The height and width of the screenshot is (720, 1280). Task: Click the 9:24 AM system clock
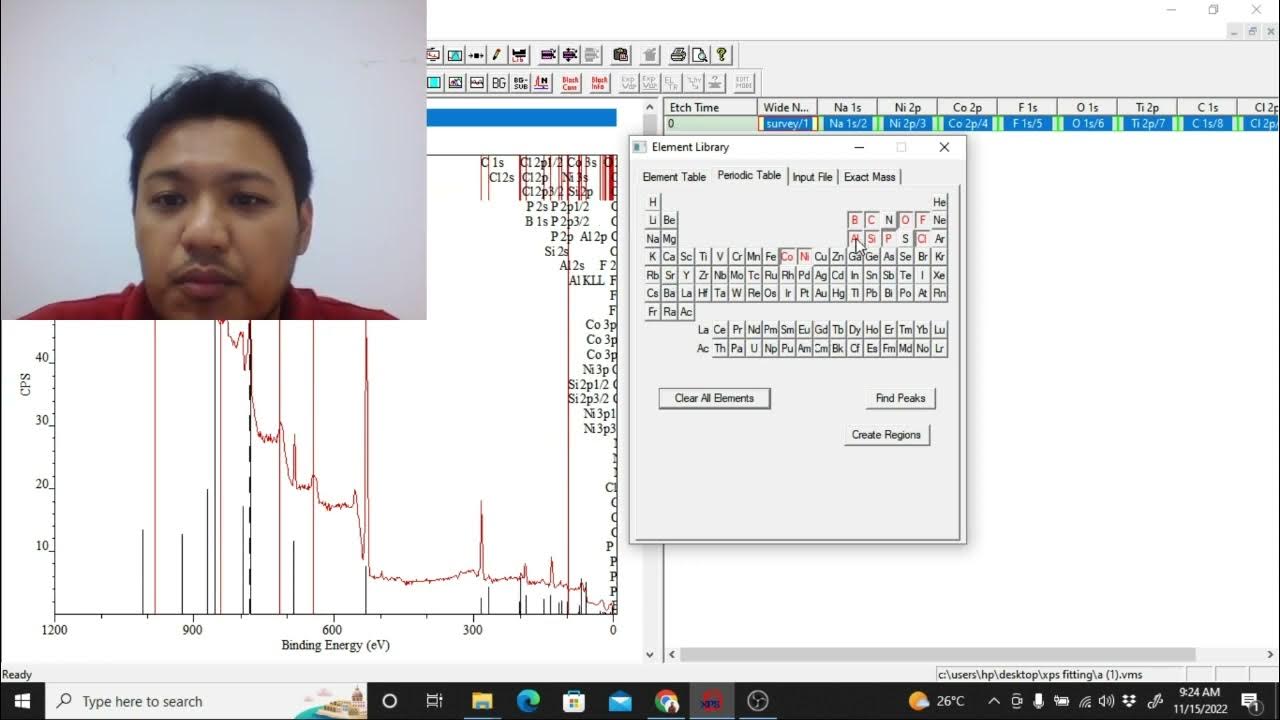pyautogui.click(x=1199, y=692)
